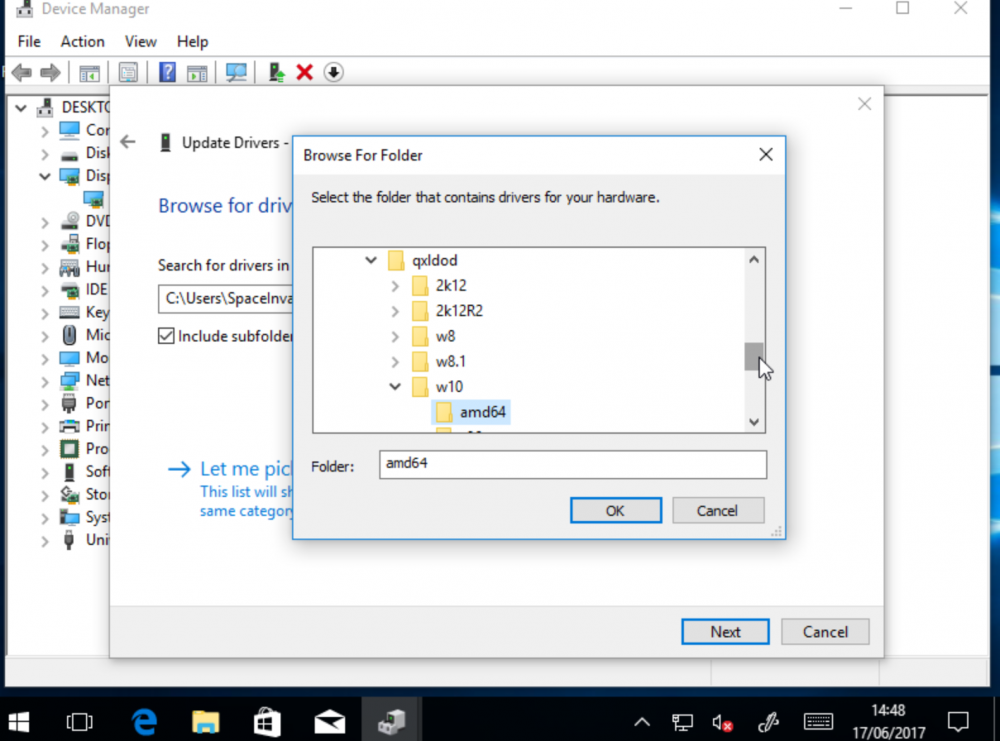The height and width of the screenshot is (741, 1000).
Task: Click the taskbar clock showing 14:48
Action: pos(888,722)
